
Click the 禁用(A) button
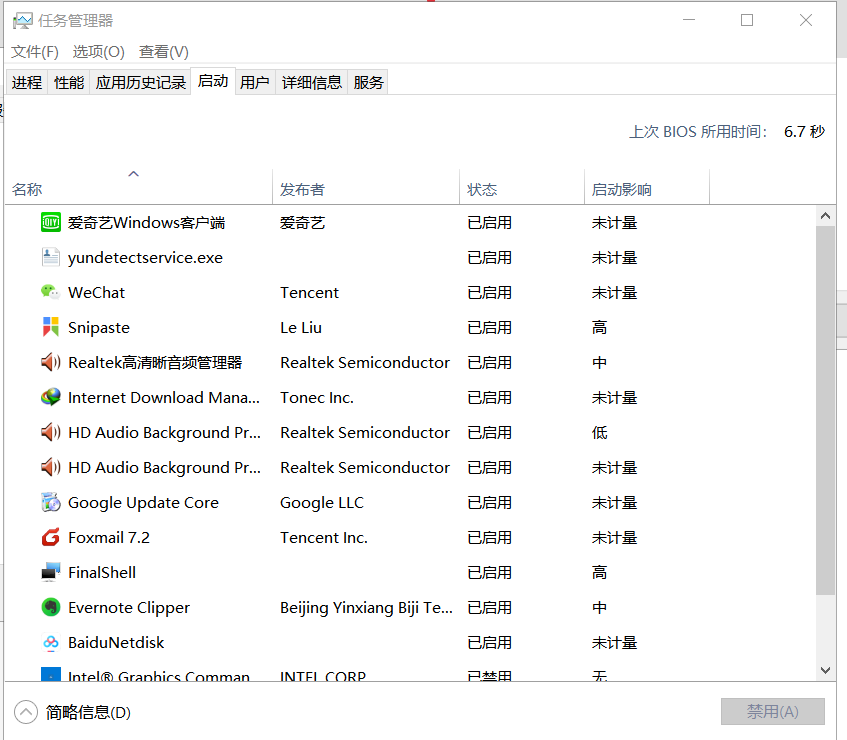tap(772, 711)
